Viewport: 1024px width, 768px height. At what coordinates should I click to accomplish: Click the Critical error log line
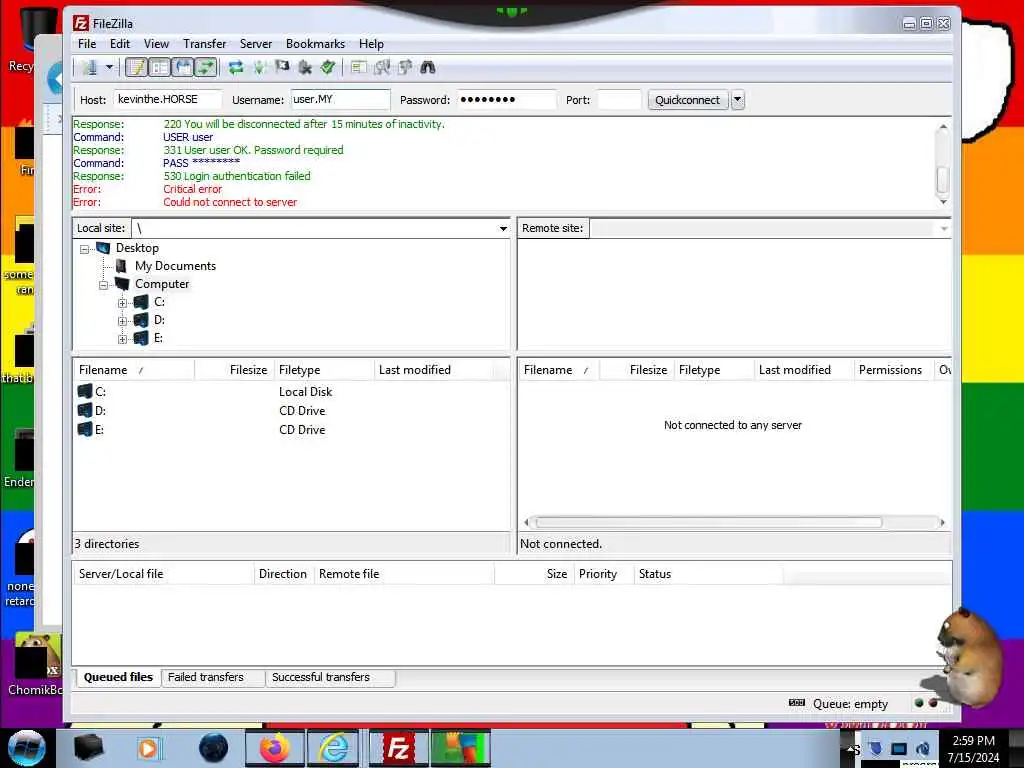click(x=192, y=189)
